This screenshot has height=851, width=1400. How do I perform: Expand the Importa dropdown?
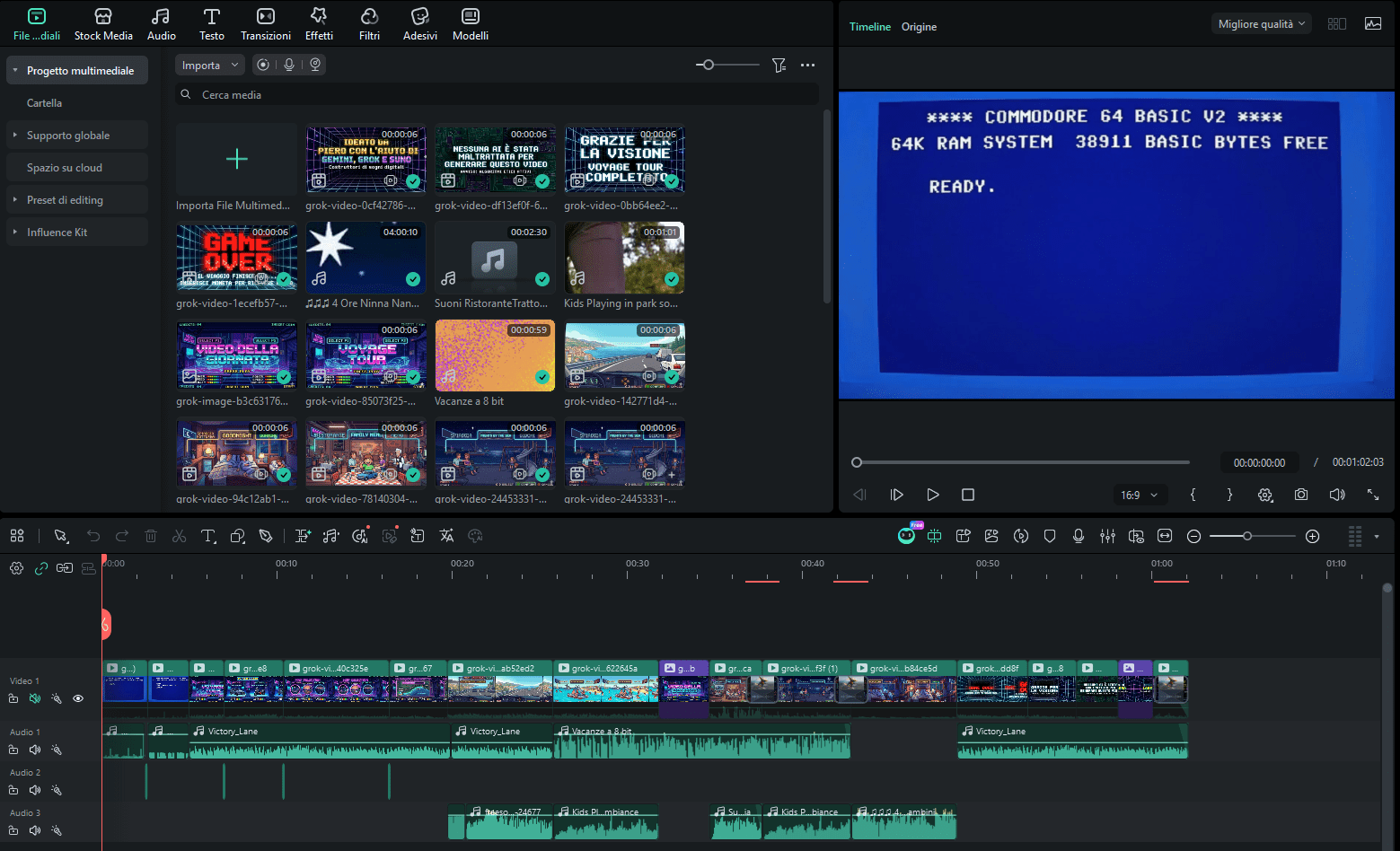tap(209, 65)
